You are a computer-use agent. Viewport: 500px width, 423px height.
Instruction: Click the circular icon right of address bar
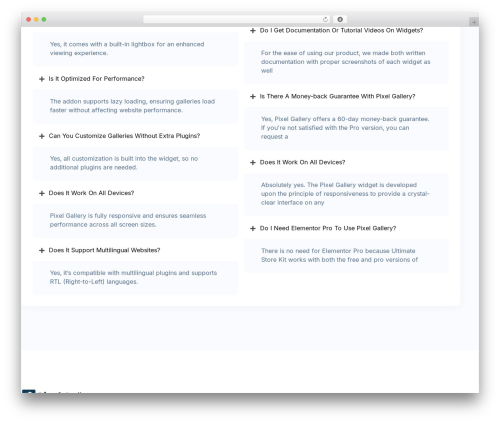340,19
